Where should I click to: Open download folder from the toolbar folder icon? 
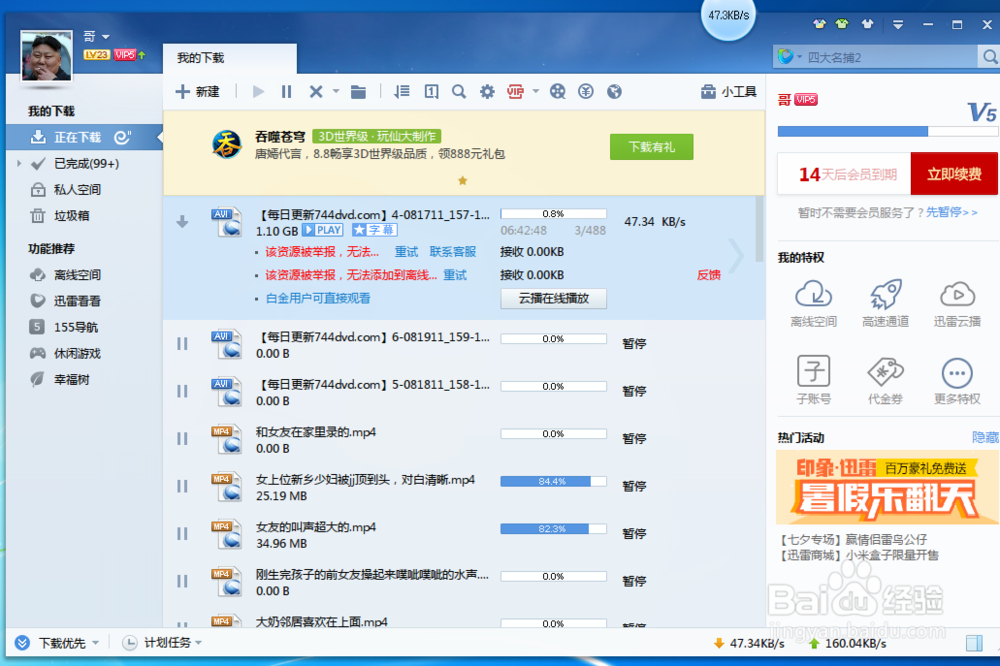pyautogui.click(x=358, y=92)
